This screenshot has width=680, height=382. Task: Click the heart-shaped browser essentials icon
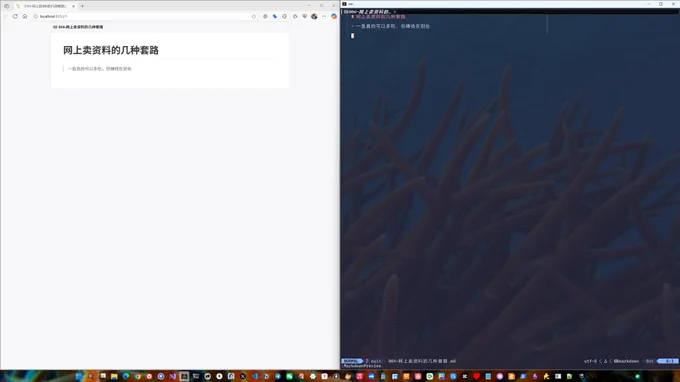(304, 16)
